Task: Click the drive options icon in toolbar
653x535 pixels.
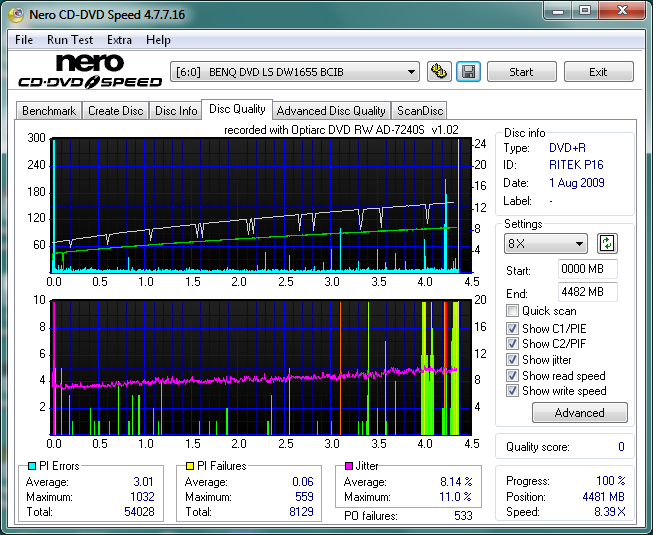Action: coord(438,72)
